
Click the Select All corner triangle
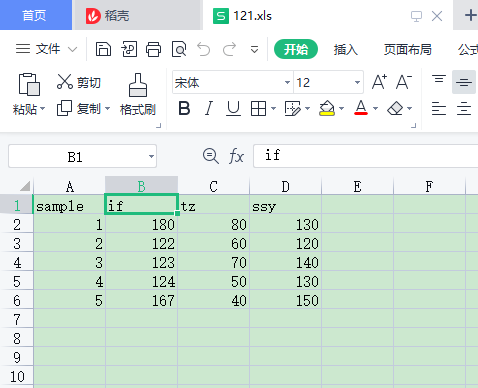[x=25, y=186]
